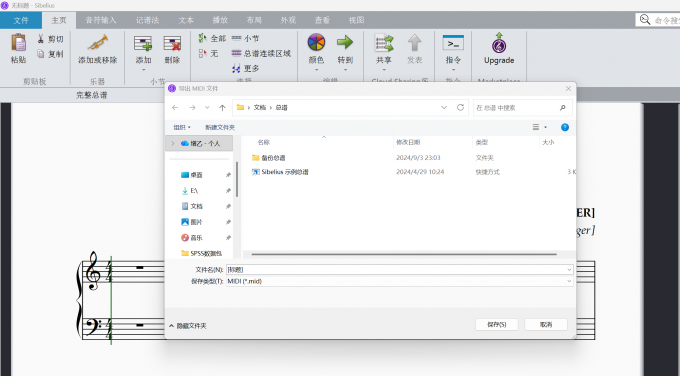The image size is (680, 376).
Task: Open the 添加 bars dropdown arrow
Action: tap(143, 70)
